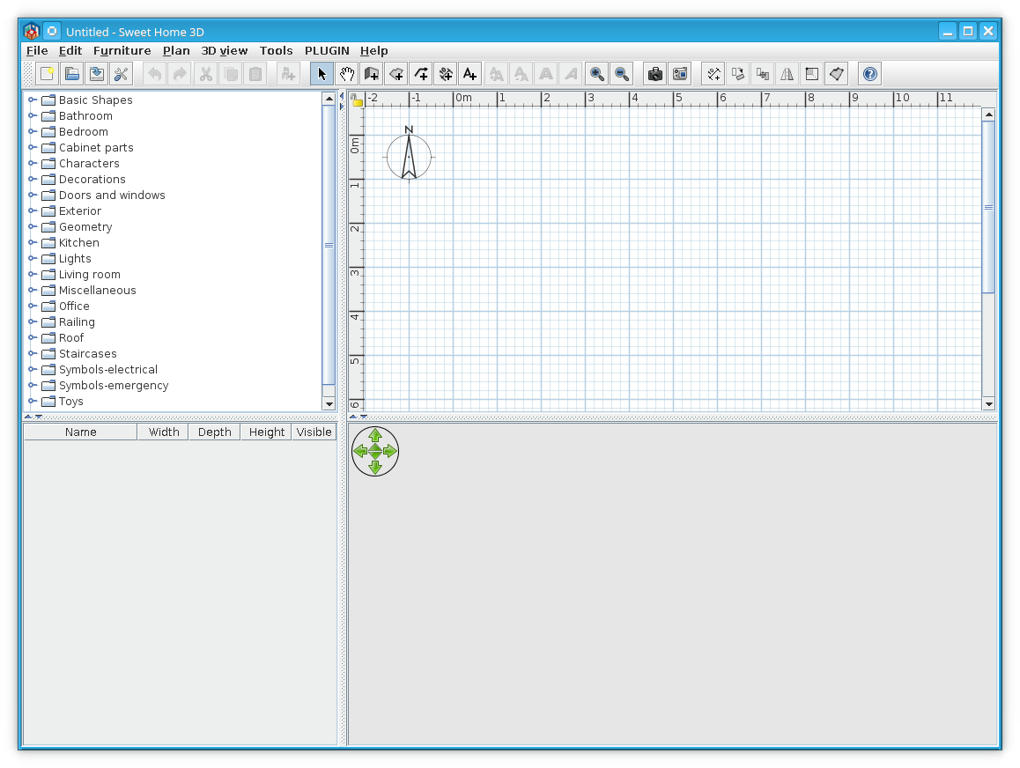This screenshot has height=768, width=1020.
Task: Click the Undo arrow icon
Action: [155, 74]
